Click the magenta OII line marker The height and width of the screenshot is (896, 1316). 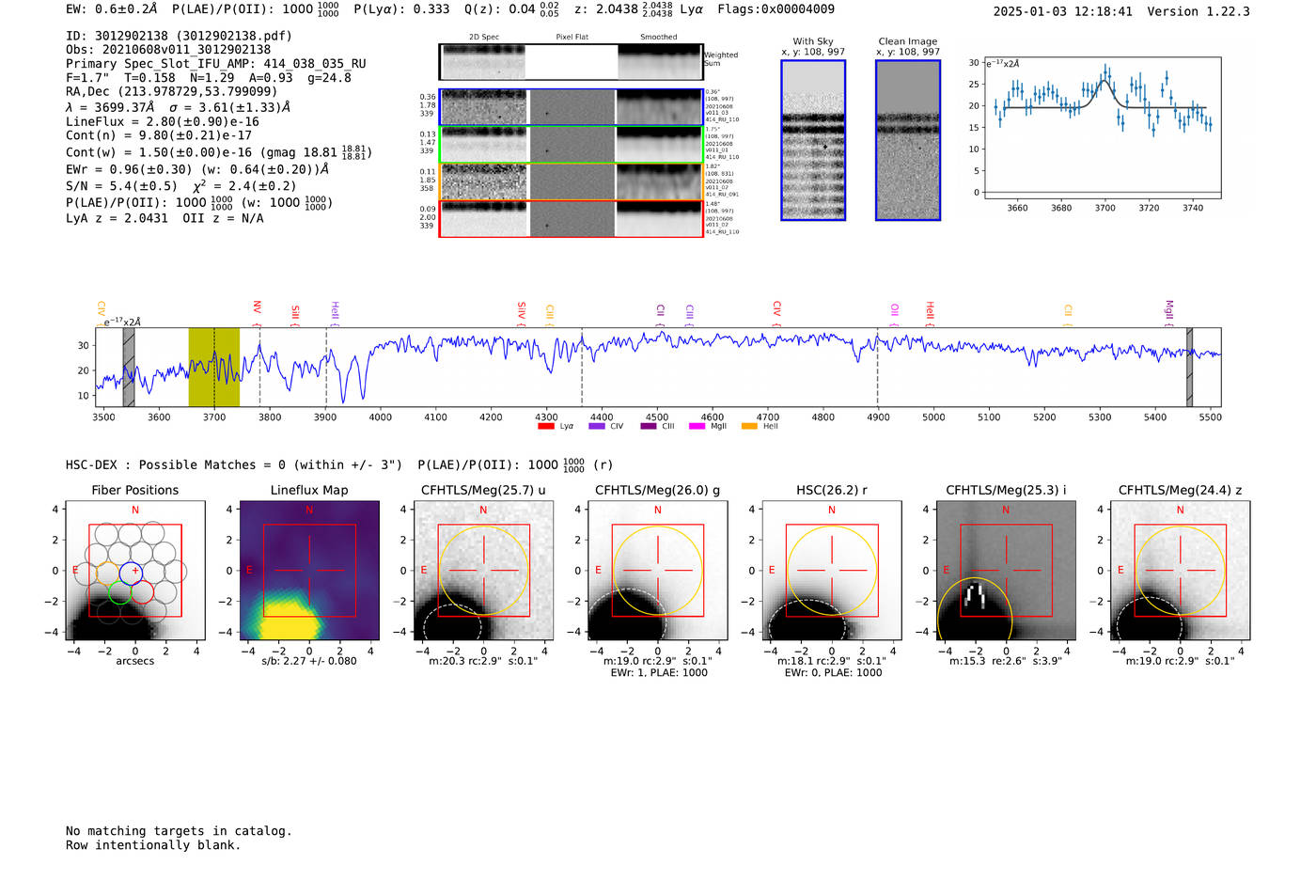894,313
